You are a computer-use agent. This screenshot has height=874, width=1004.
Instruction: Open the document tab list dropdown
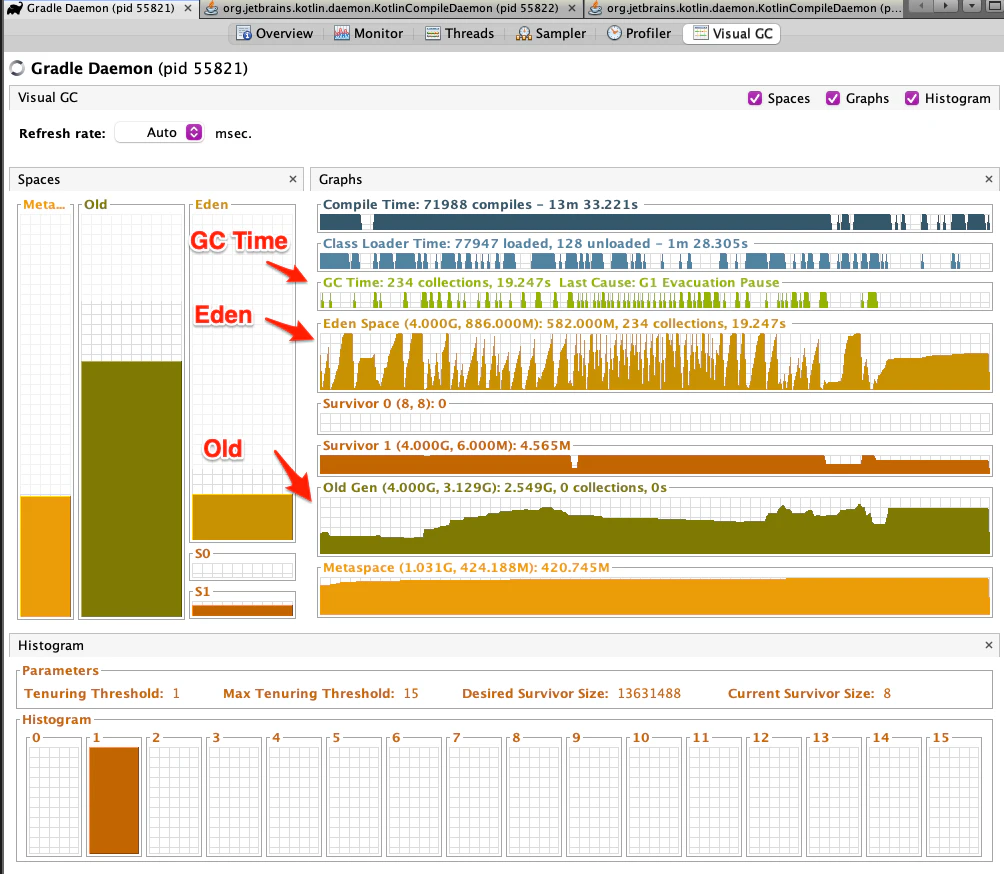[972, 6]
